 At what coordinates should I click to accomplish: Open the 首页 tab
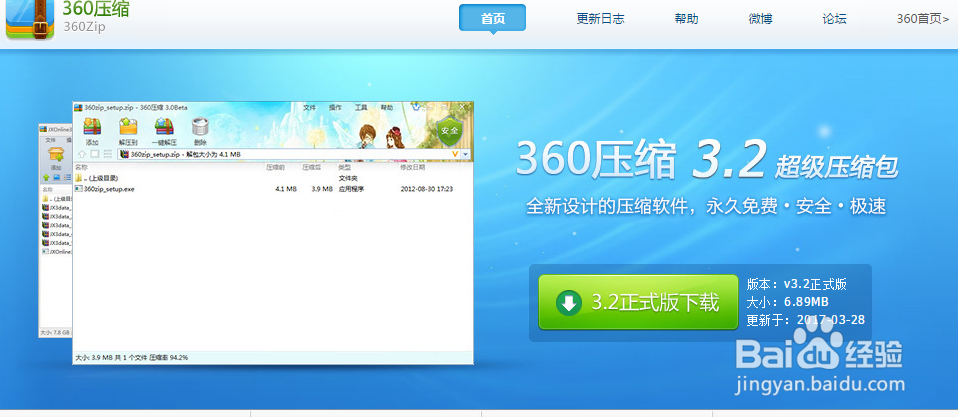point(492,18)
